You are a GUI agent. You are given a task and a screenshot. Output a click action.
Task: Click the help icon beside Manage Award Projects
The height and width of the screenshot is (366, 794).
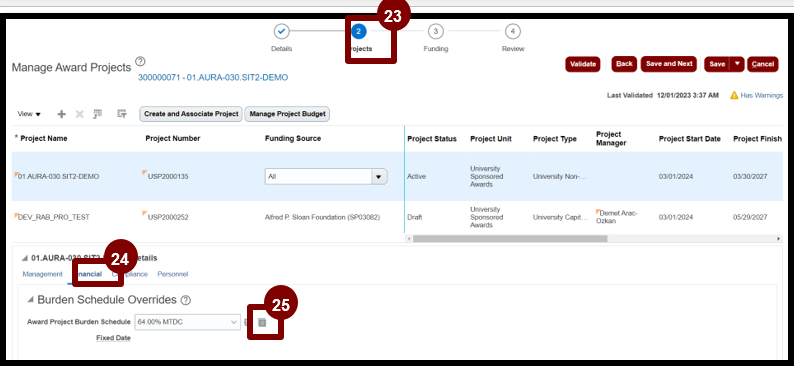[140, 62]
